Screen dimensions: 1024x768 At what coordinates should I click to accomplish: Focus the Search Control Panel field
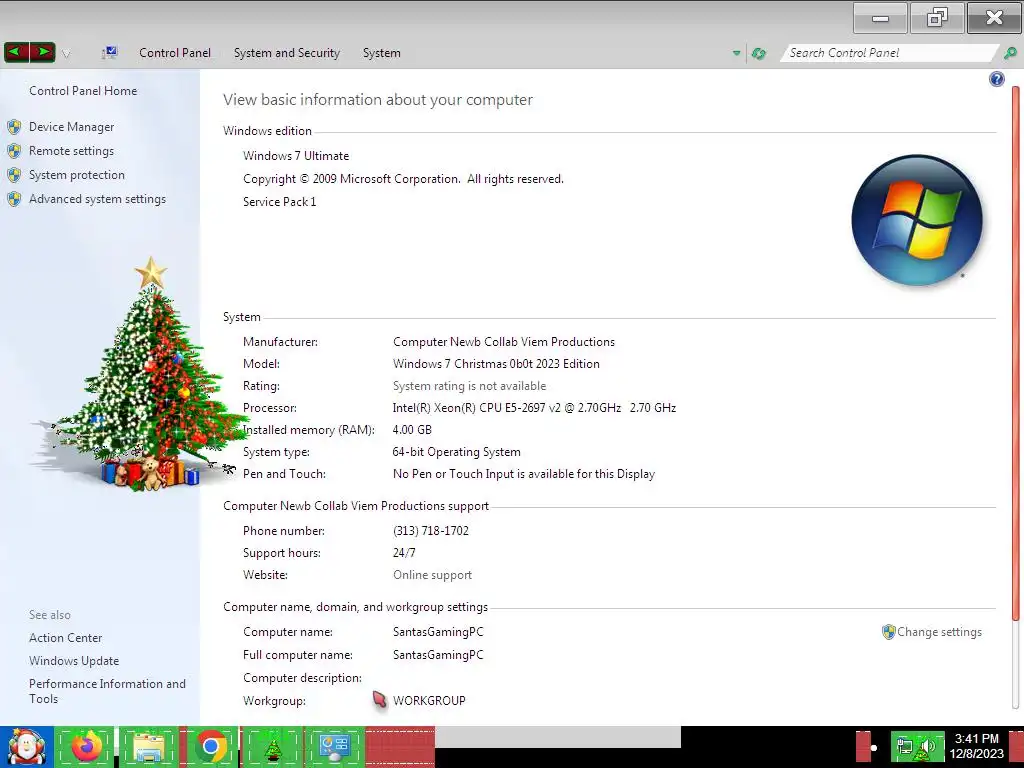[888, 53]
